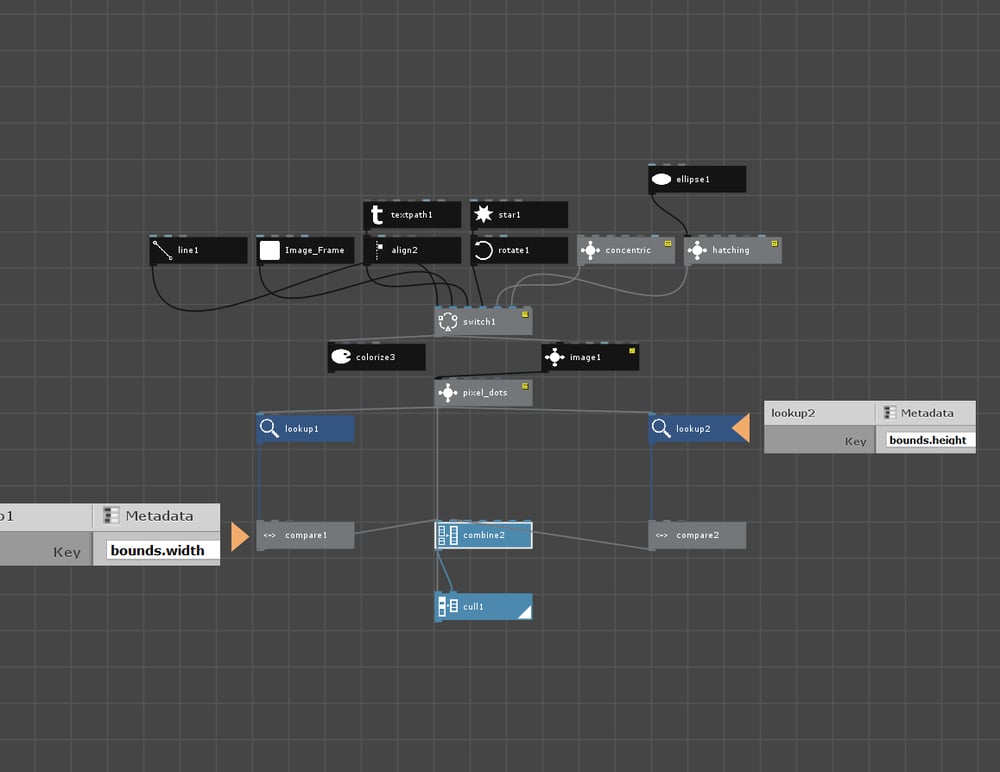This screenshot has width=1000, height=772.
Task: Select the align2 node icon
Action: [x=379, y=251]
